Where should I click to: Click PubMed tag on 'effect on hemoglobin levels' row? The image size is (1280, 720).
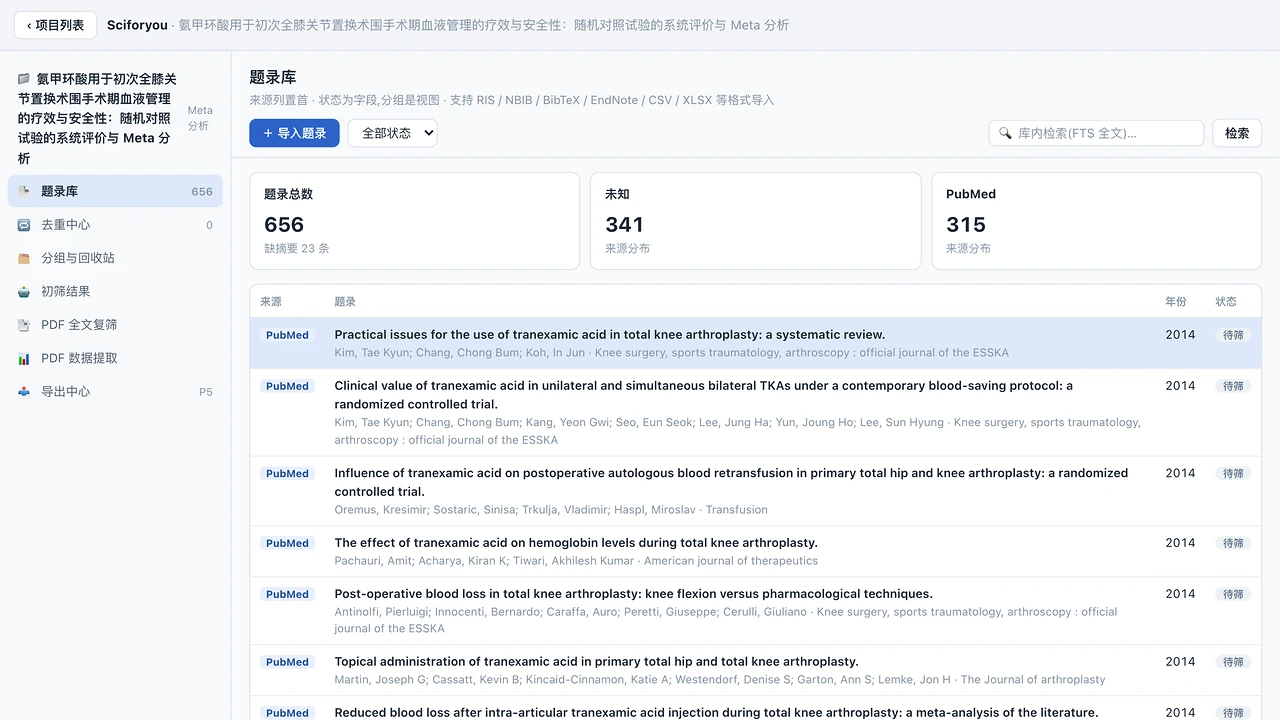click(287, 543)
